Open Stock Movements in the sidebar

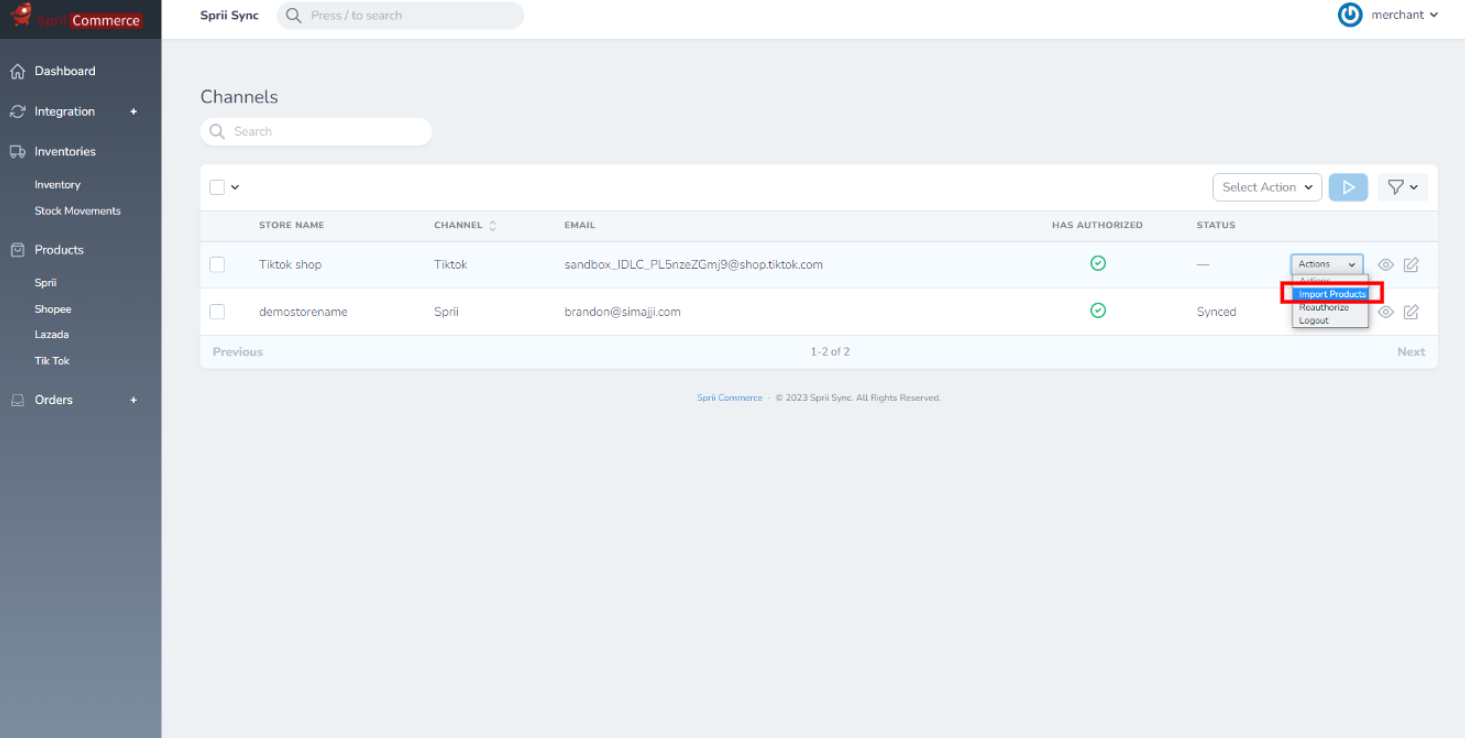point(77,211)
